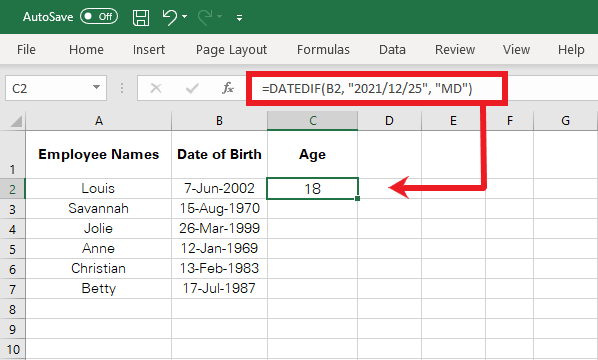Select the date cell '13-Feb-1983'
This screenshot has height=360, width=598.
pyautogui.click(x=219, y=268)
